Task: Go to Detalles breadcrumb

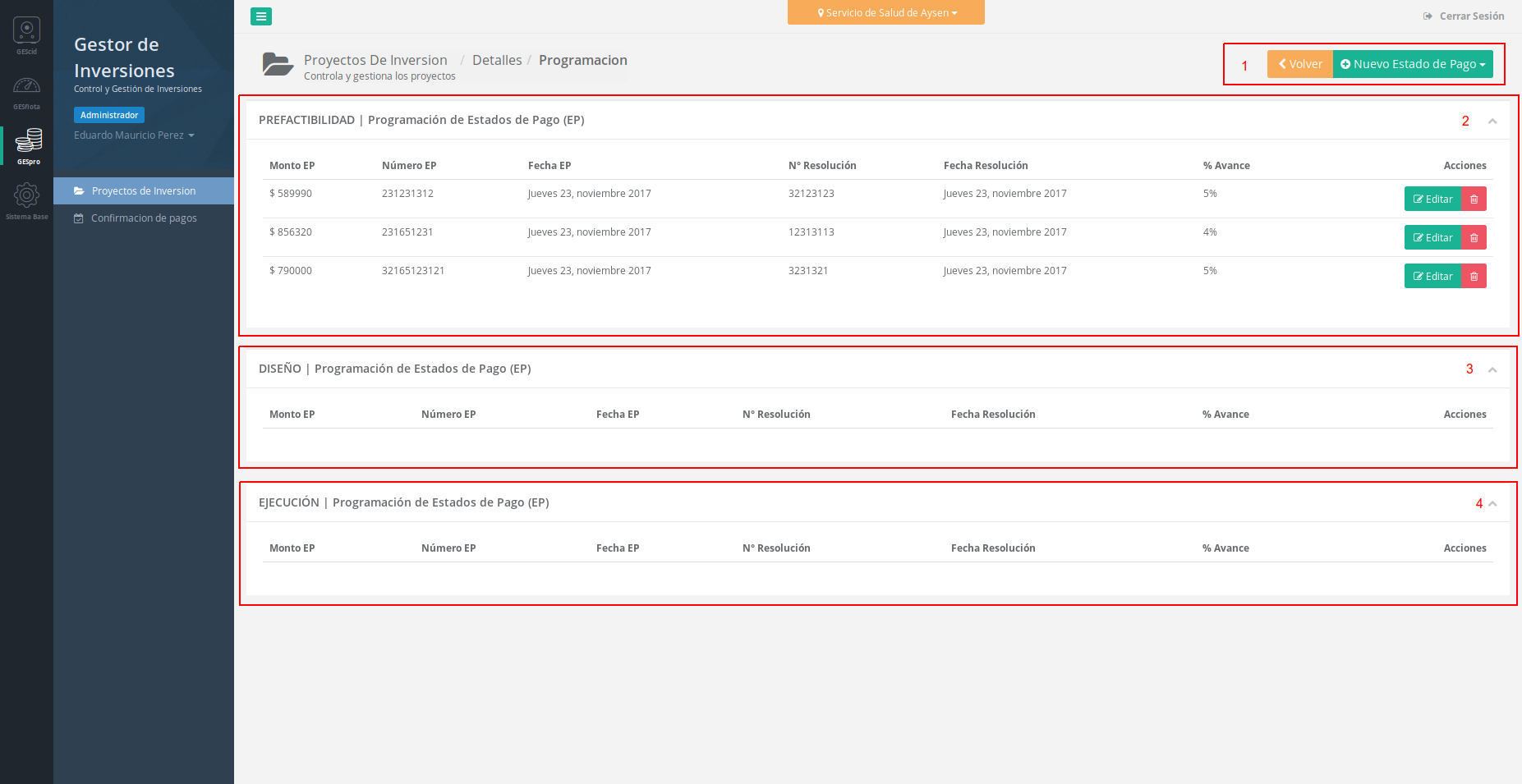Action: pyautogui.click(x=497, y=61)
